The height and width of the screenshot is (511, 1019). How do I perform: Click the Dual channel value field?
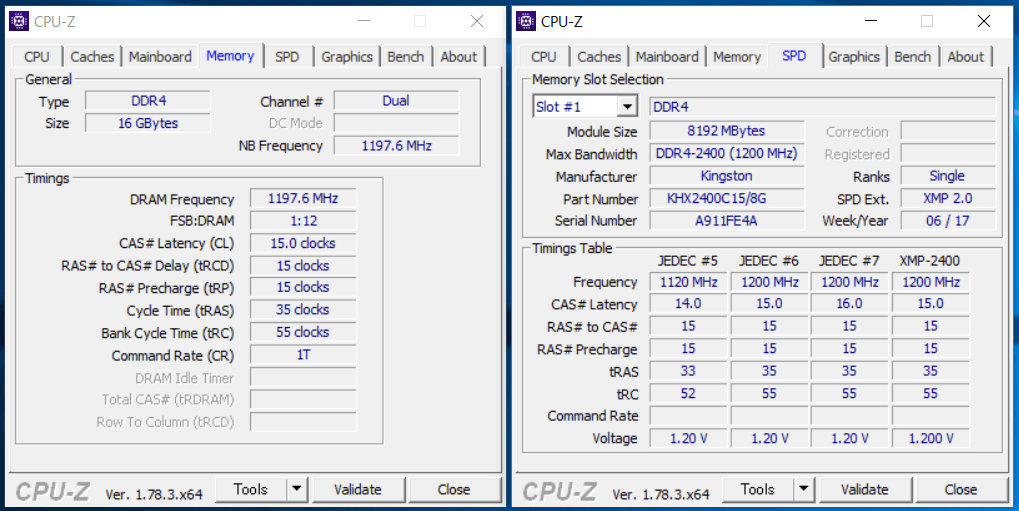click(396, 101)
